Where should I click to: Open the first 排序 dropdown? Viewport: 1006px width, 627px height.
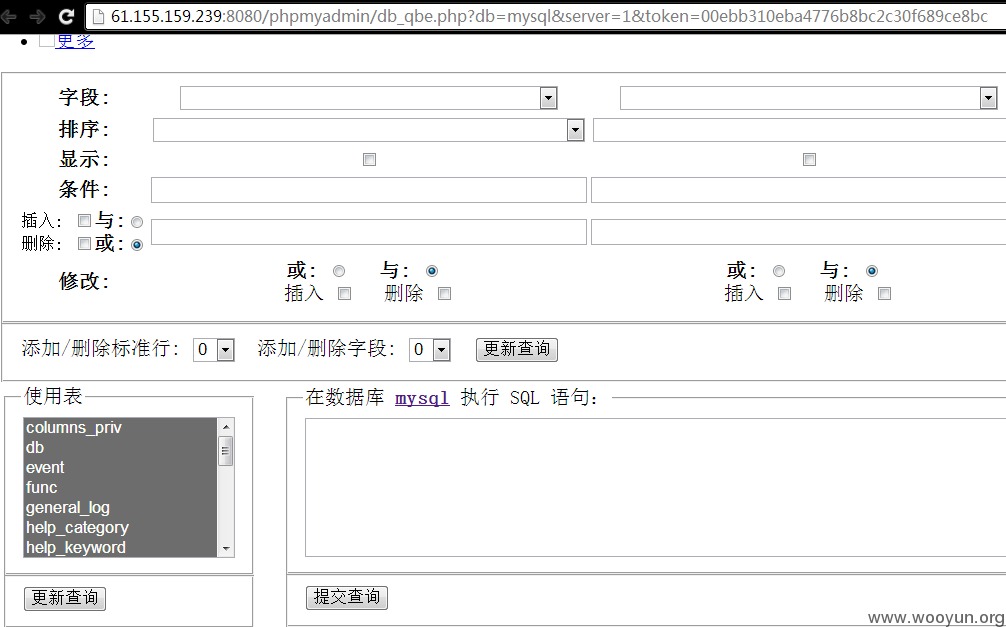(x=368, y=130)
